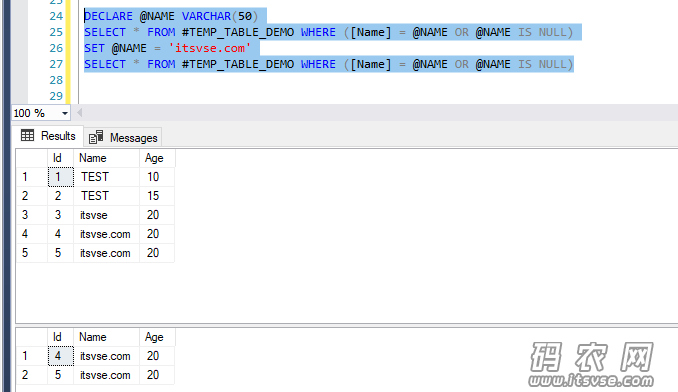Open the 100 % zoom dropdown

click(x=64, y=113)
